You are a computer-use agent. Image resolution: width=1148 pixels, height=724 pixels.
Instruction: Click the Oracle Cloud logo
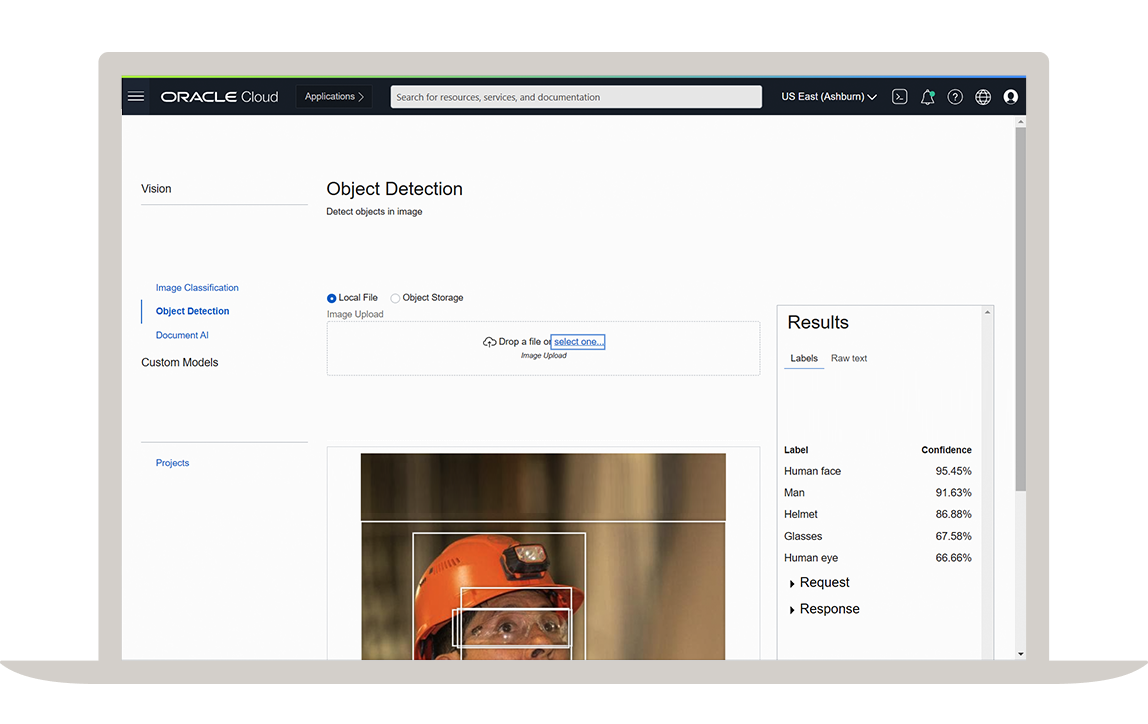pyautogui.click(x=219, y=97)
